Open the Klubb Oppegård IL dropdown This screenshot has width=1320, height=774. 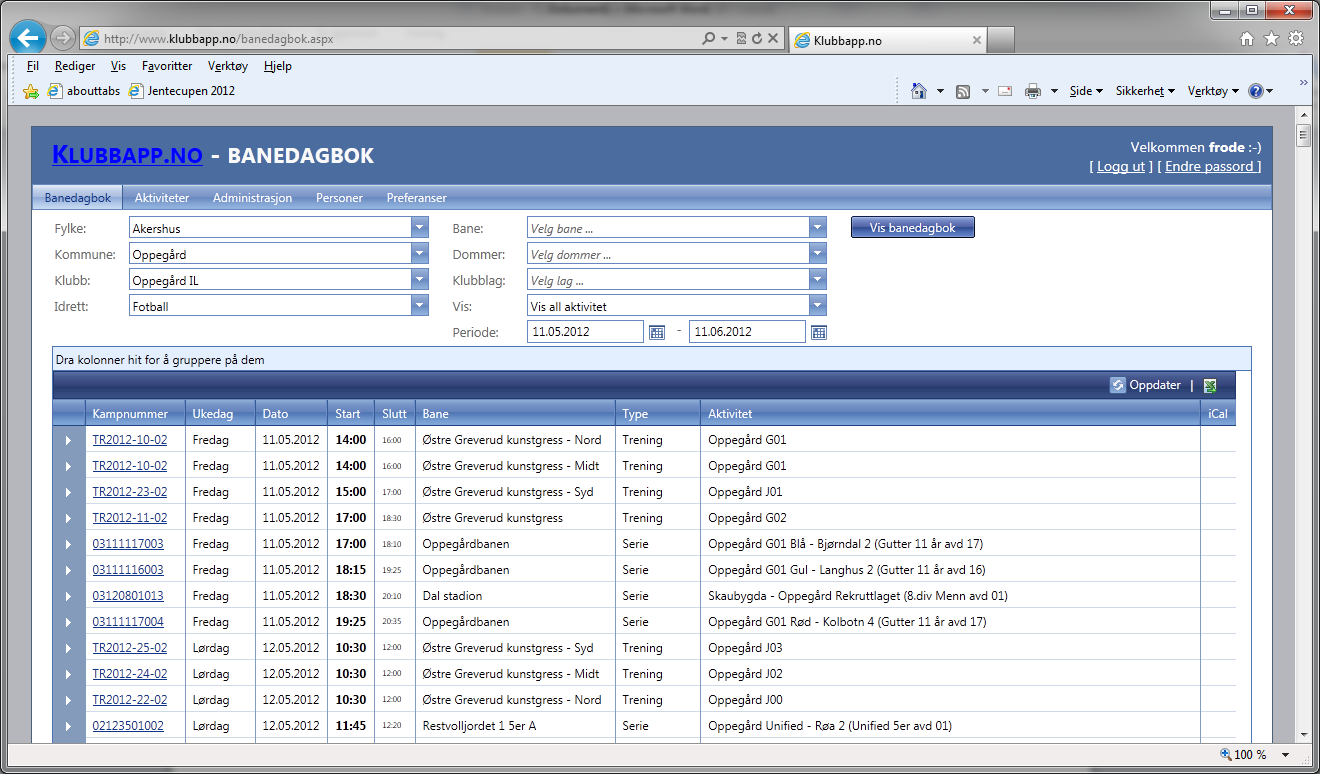[419, 280]
